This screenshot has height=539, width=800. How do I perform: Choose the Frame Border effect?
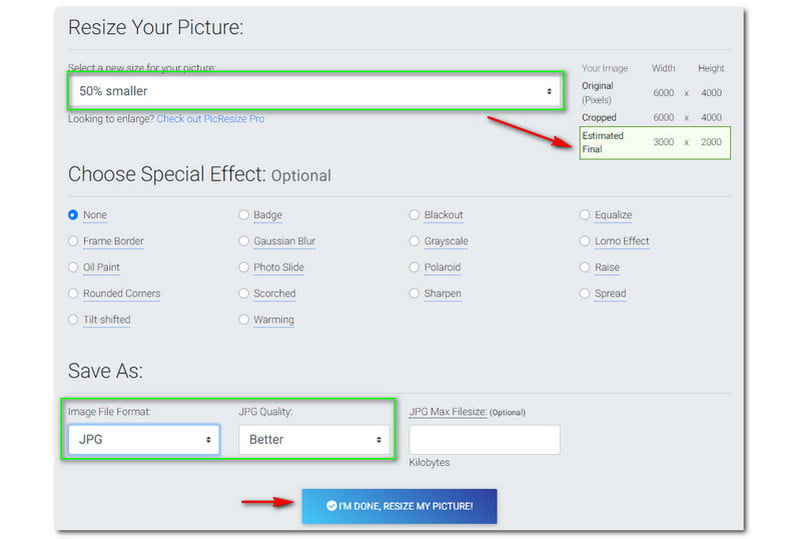click(x=73, y=241)
